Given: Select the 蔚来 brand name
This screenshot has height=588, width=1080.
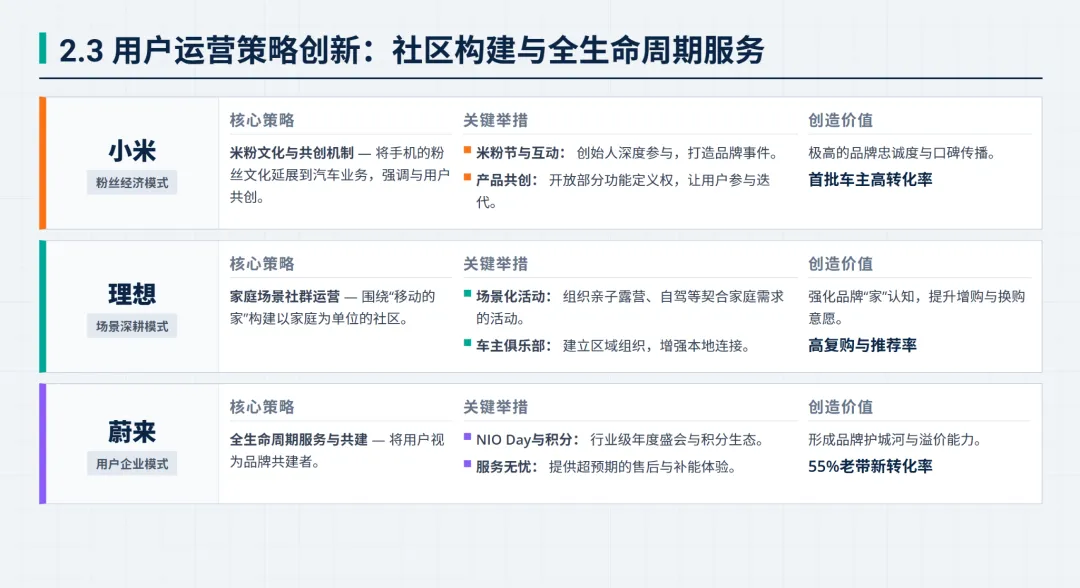Looking at the screenshot, I should click(132, 432).
